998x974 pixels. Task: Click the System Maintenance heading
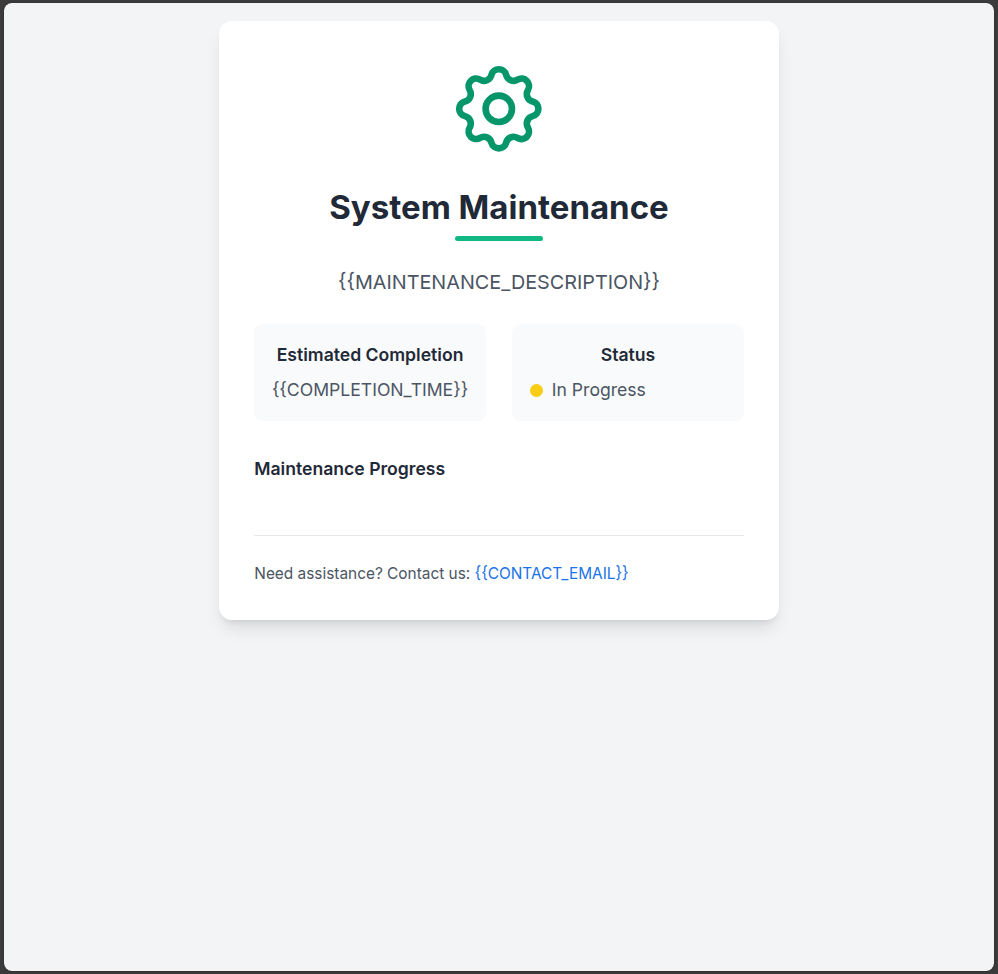498,208
